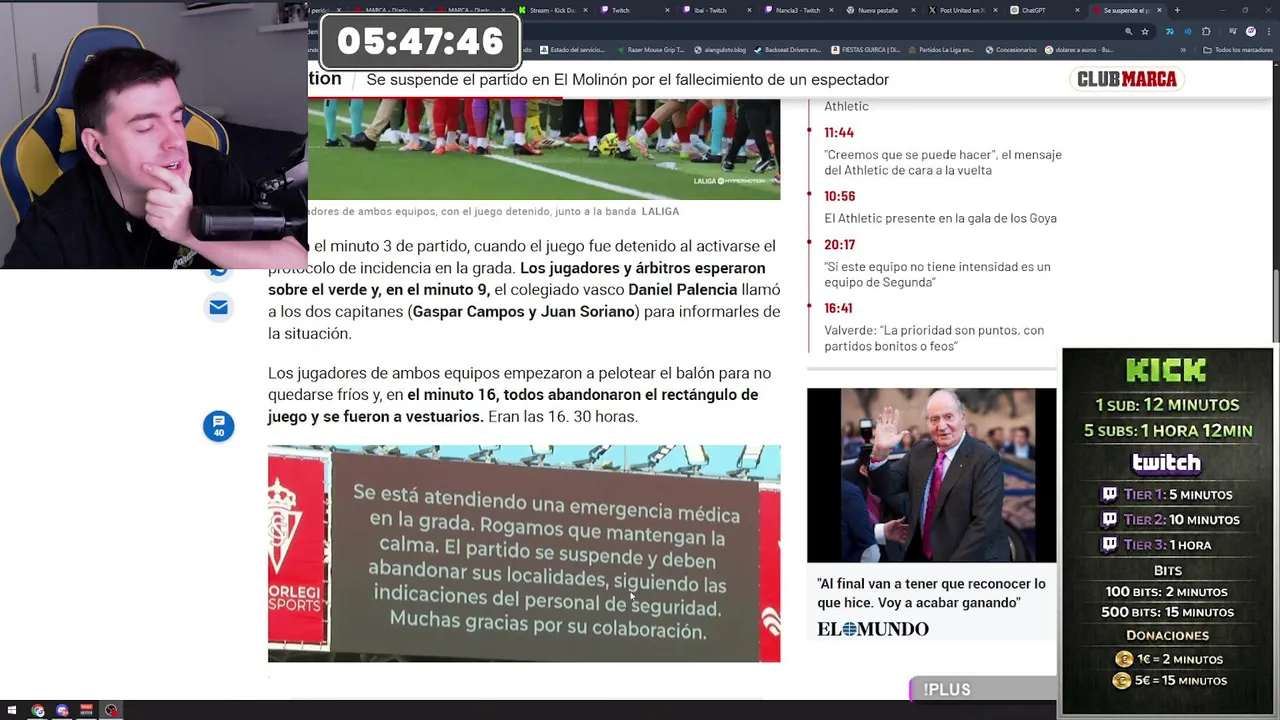Screen dimensions: 1280x720
Task: Click the ELMUNDO logo in the ad
Action: pyautogui.click(x=873, y=629)
